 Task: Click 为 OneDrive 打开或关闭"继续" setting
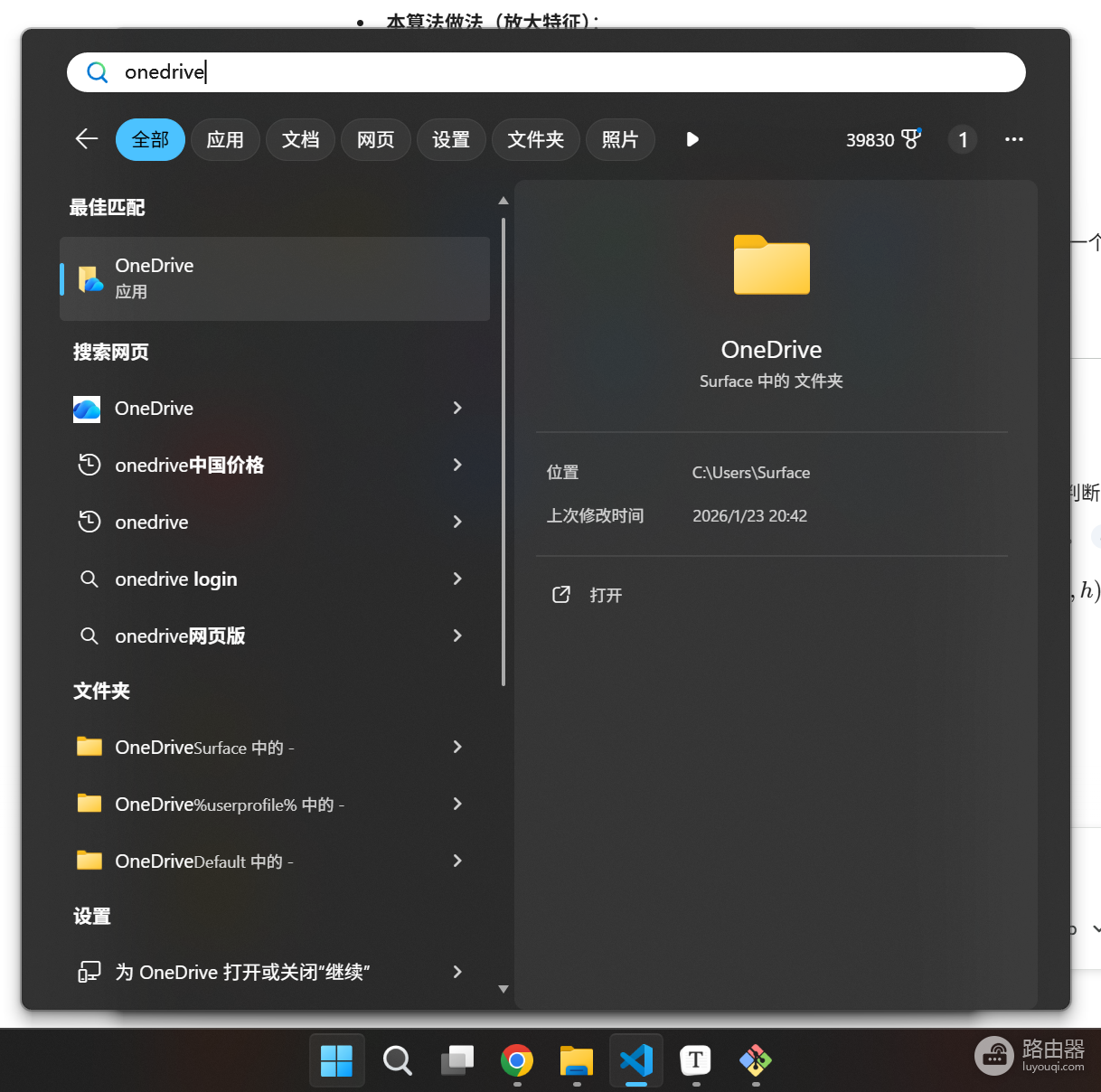(x=242, y=972)
